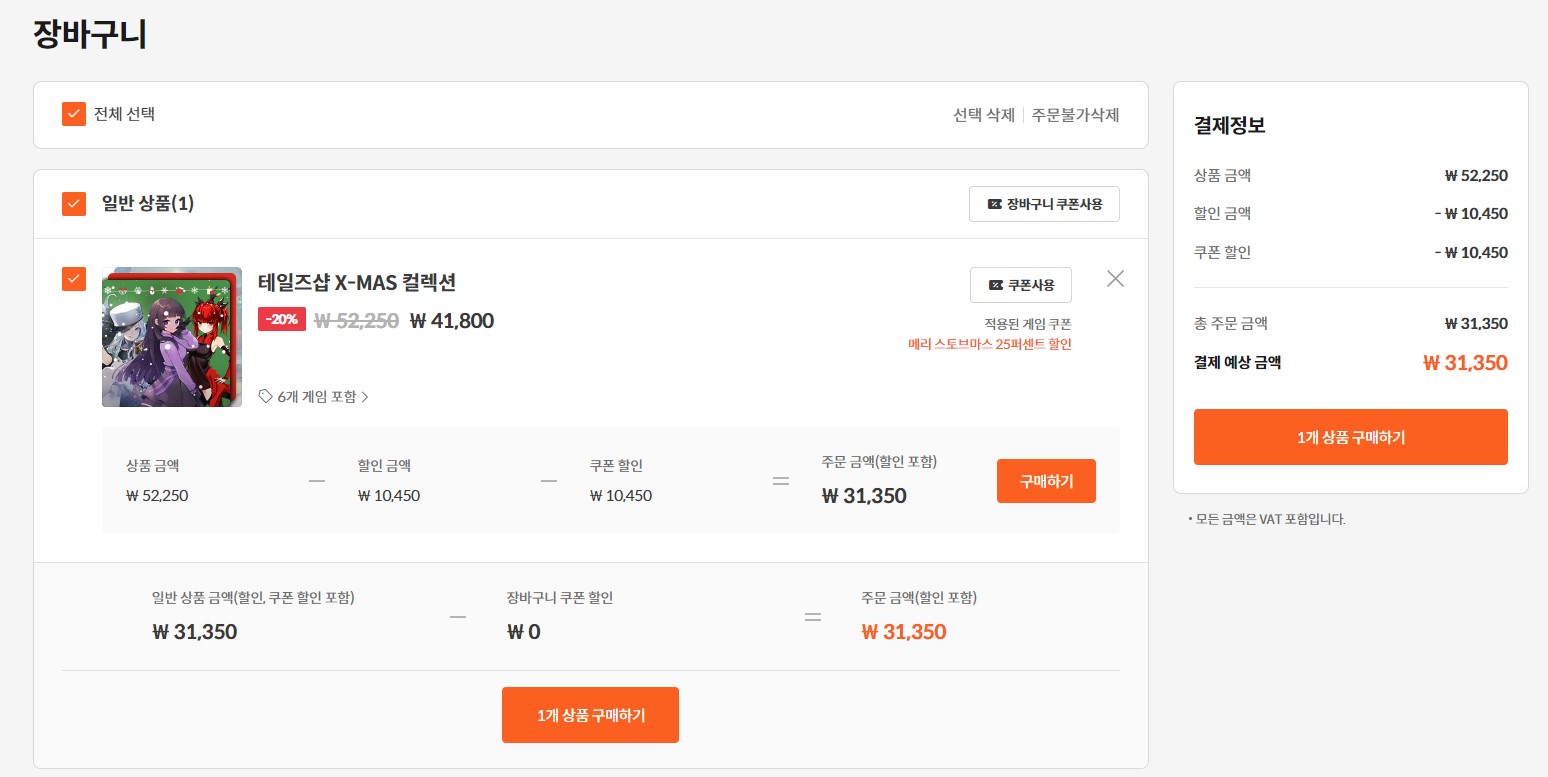Open the 테일즈샵 X-MAS 컬렉션 title link
This screenshot has width=1548, height=777.
(x=357, y=283)
